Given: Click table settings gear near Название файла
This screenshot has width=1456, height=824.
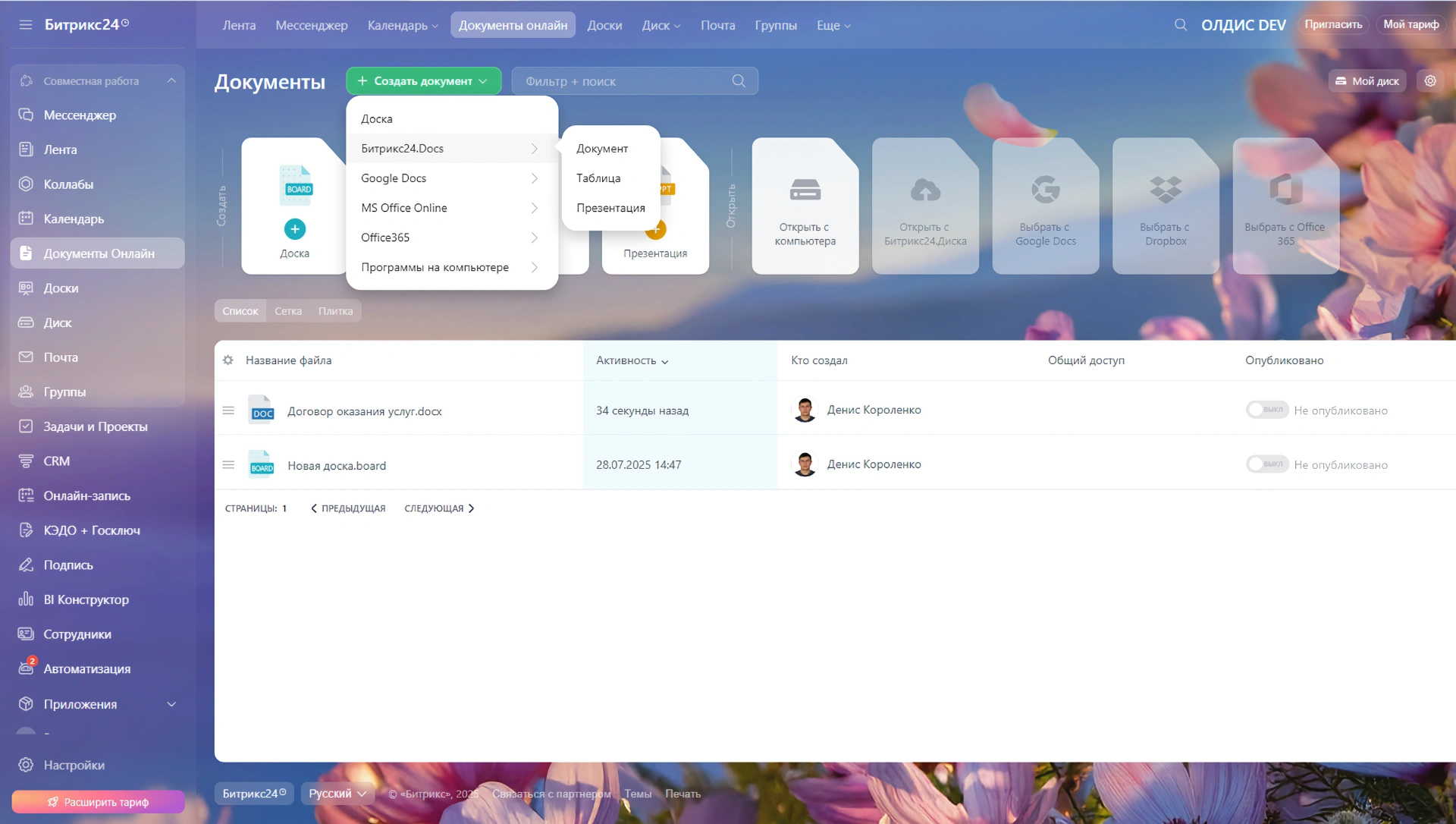Looking at the screenshot, I should (x=228, y=360).
